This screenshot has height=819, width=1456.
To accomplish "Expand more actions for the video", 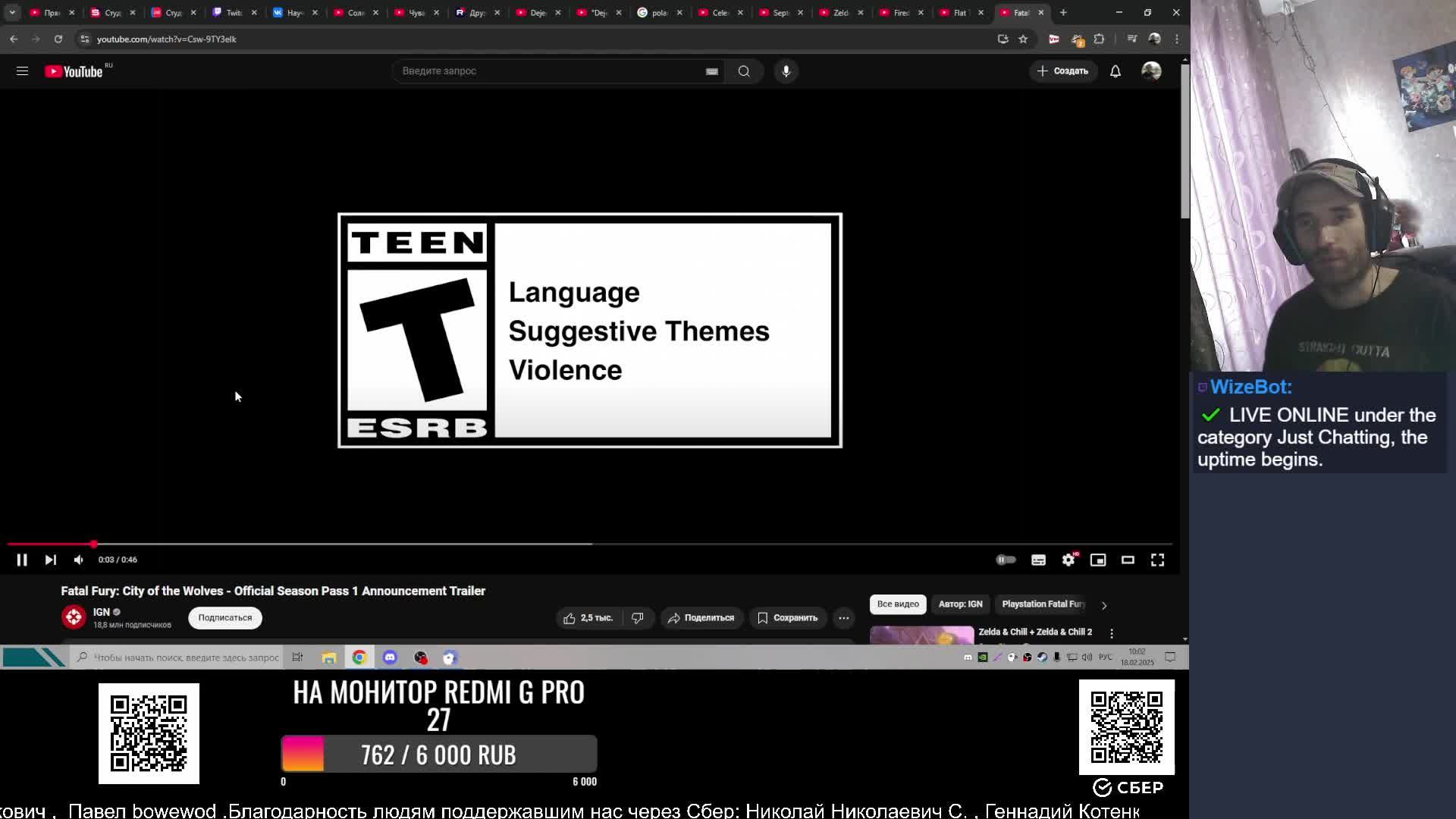I will tap(843, 618).
